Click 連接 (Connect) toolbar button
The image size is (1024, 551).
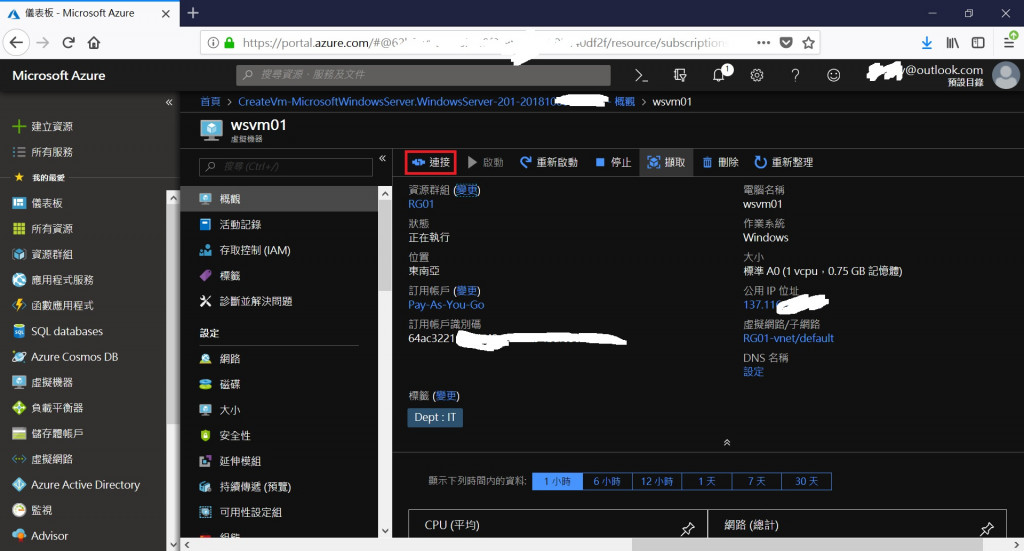pos(430,162)
